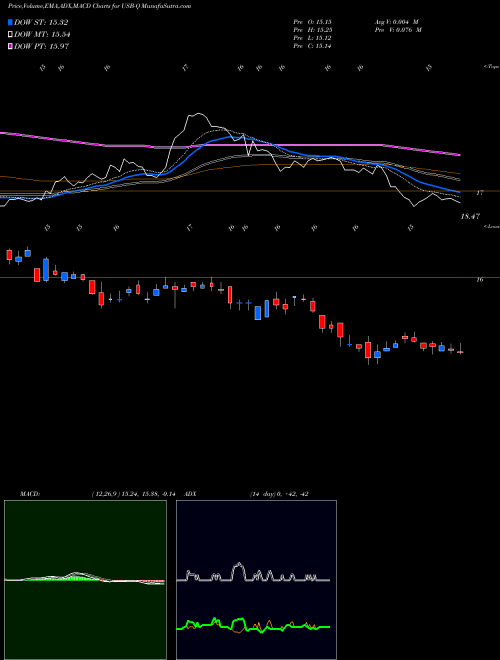Viewport: 500px width, 660px height.
Task: Click the '<-Tops' axis label
Action: [491, 67]
